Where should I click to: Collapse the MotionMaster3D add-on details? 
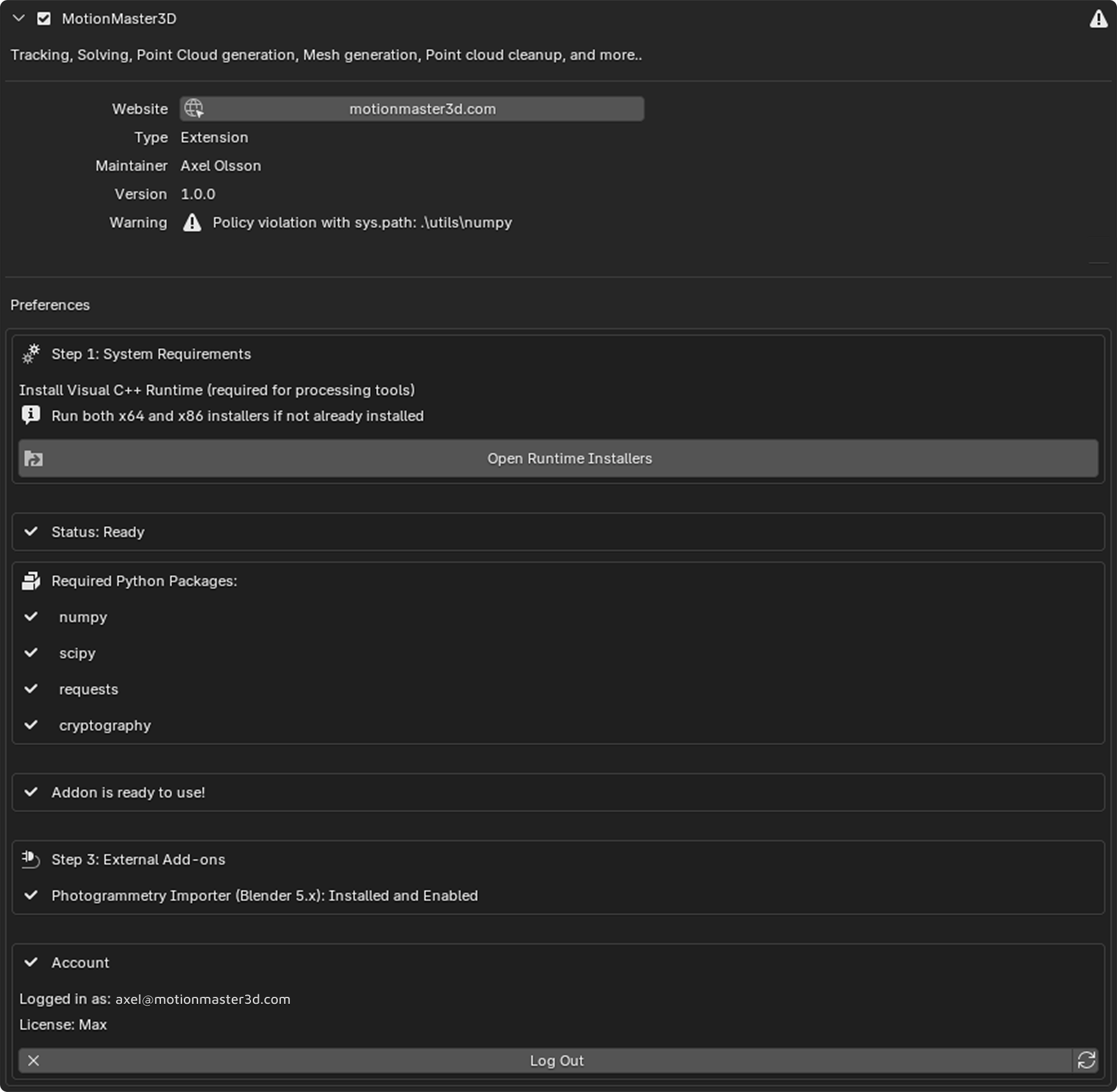click(x=18, y=19)
